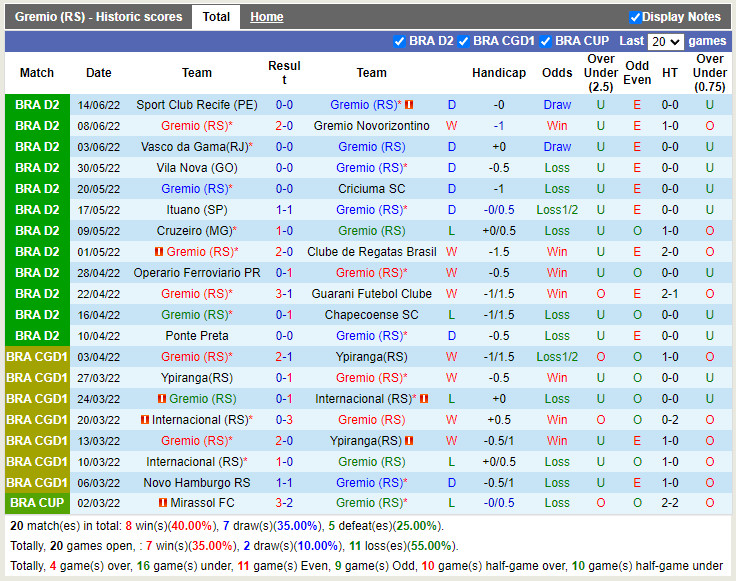Open the Cruzeiro (MG) team link
The width and height of the screenshot is (736, 581).
(x=194, y=231)
